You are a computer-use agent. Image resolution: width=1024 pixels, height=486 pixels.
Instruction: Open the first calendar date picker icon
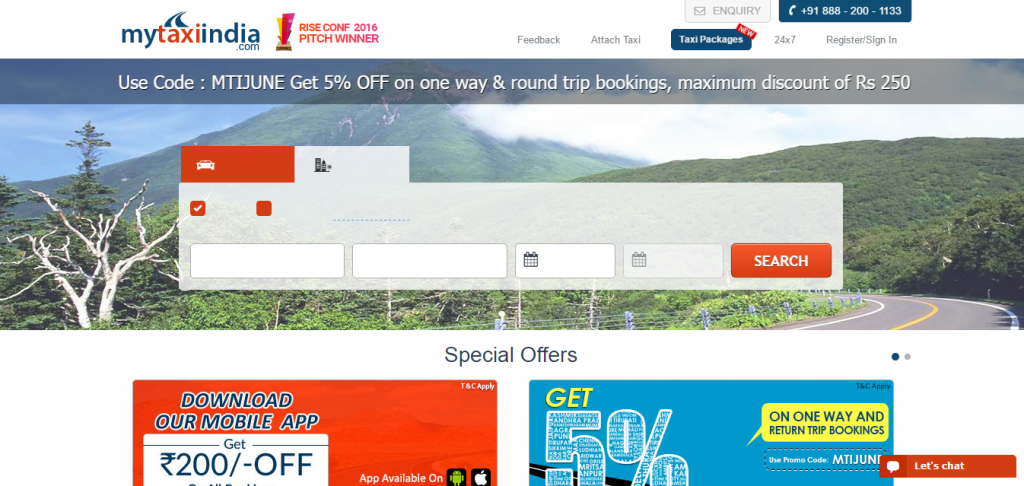click(x=531, y=260)
